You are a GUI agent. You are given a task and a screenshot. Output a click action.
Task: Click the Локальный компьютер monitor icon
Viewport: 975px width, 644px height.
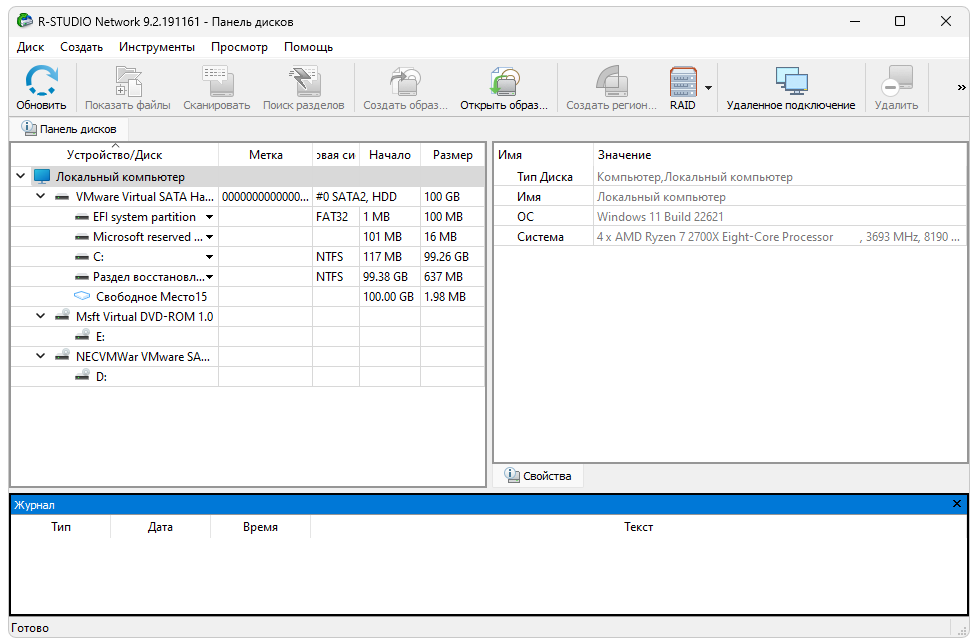[x=42, y=177]
